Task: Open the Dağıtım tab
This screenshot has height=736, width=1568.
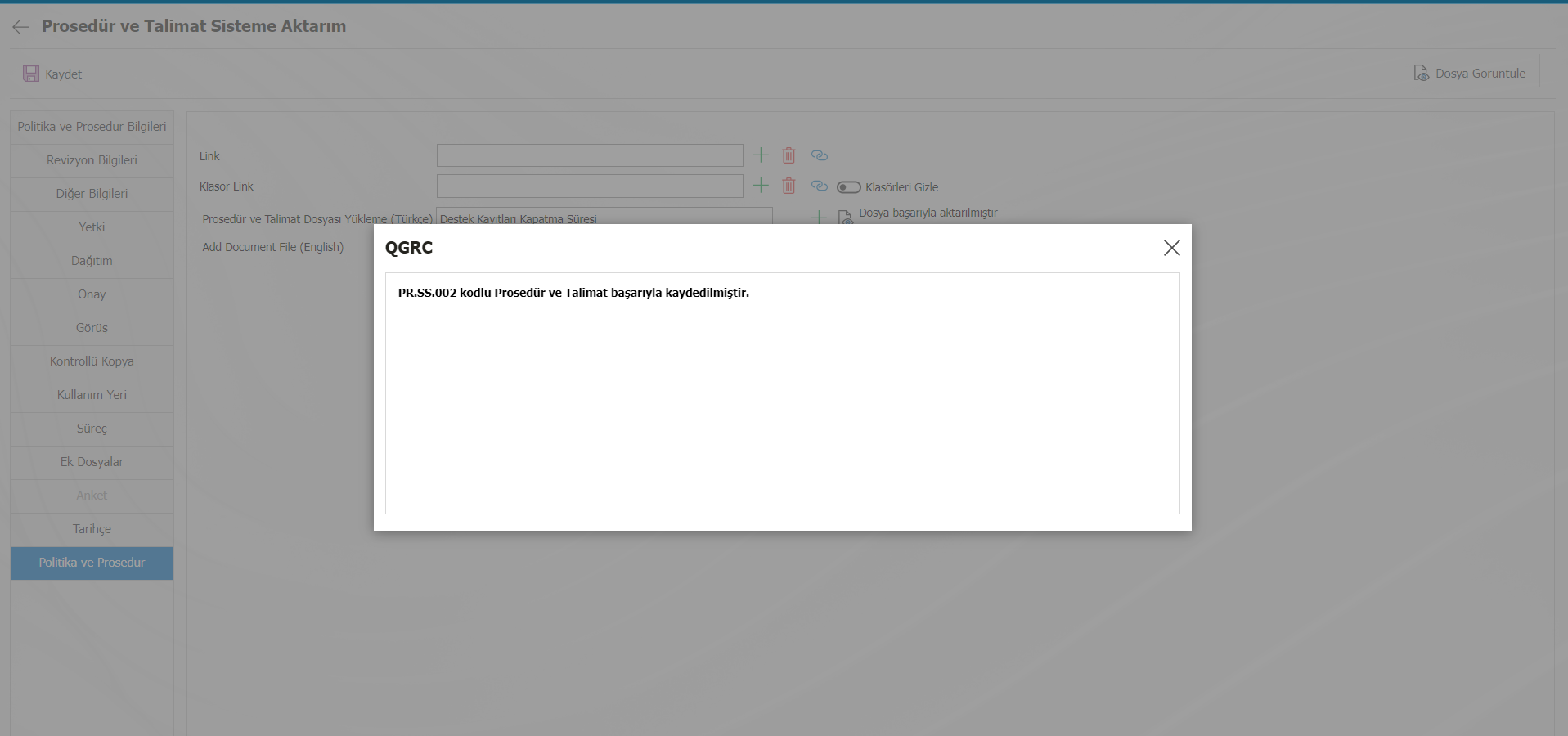Action: pyautogui.click(x=92, y=261)
